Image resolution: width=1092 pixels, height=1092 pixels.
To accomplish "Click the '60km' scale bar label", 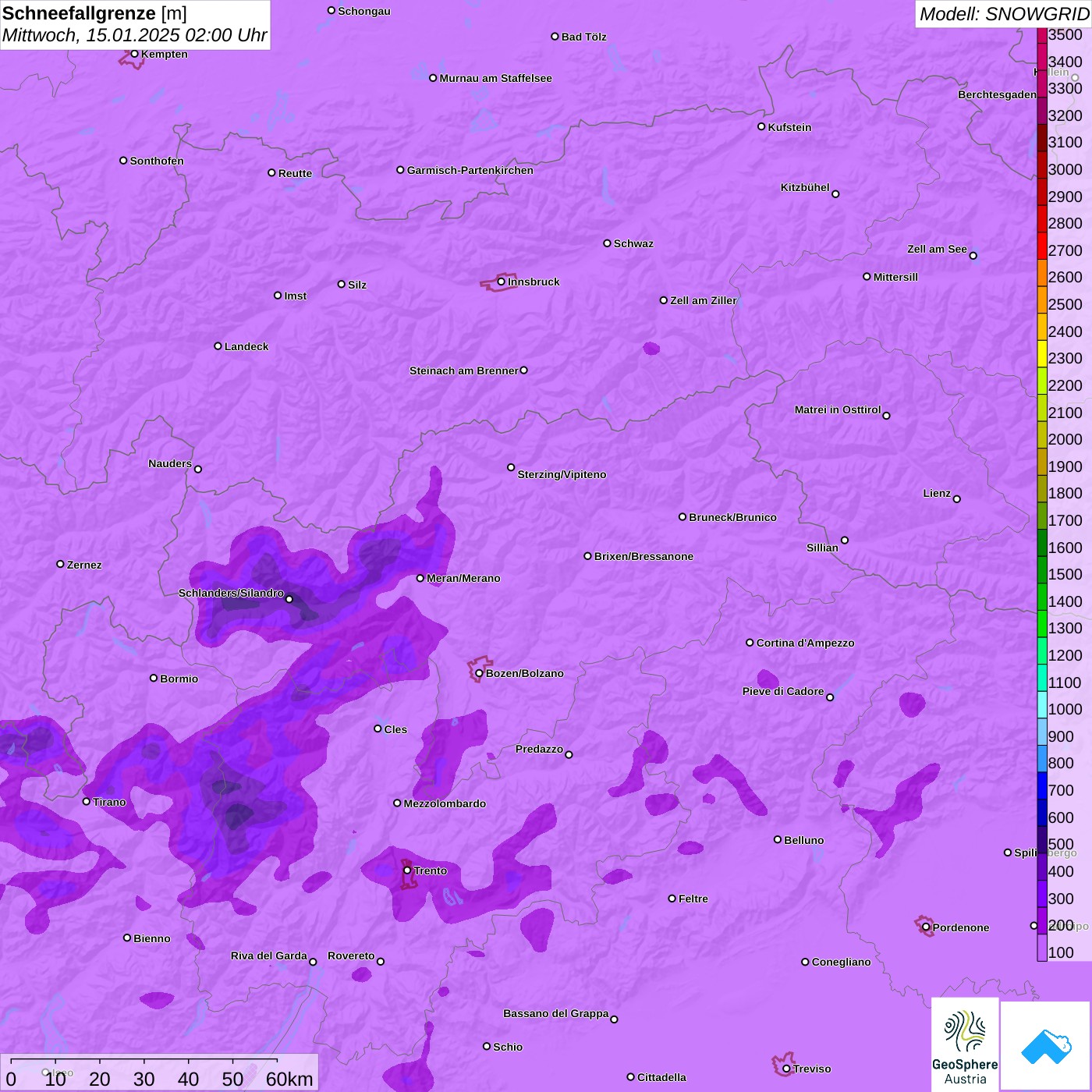I will 289,1079.
